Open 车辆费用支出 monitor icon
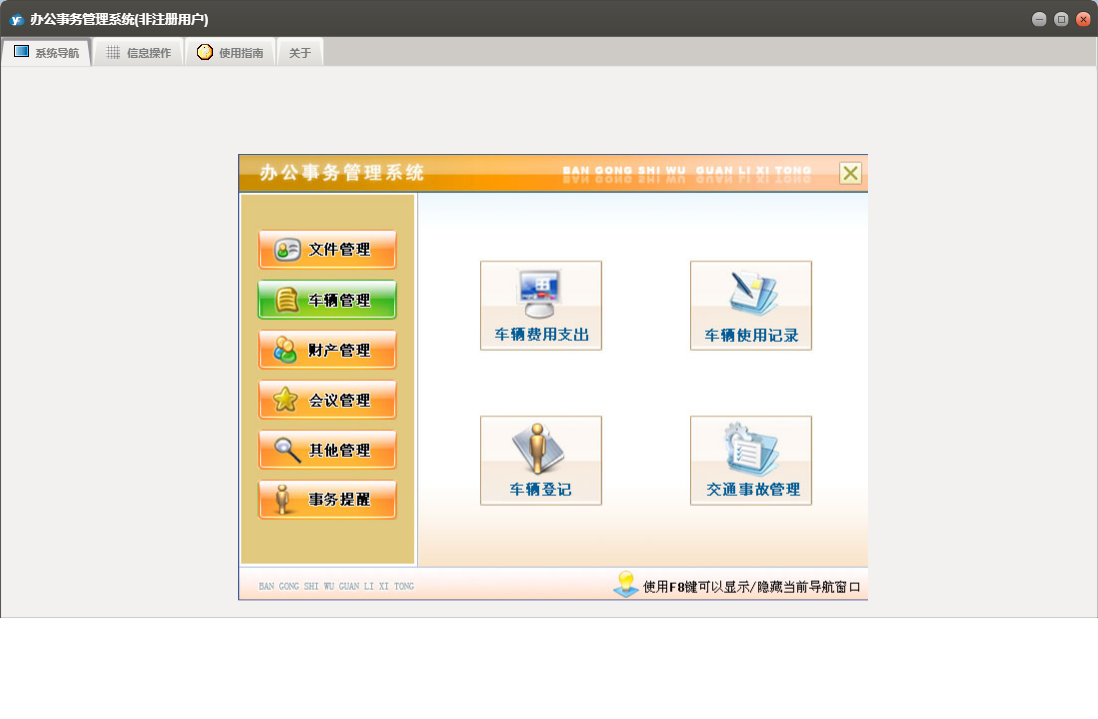The width and height of the screenshot is (1098, 719). tap(541, 305)
